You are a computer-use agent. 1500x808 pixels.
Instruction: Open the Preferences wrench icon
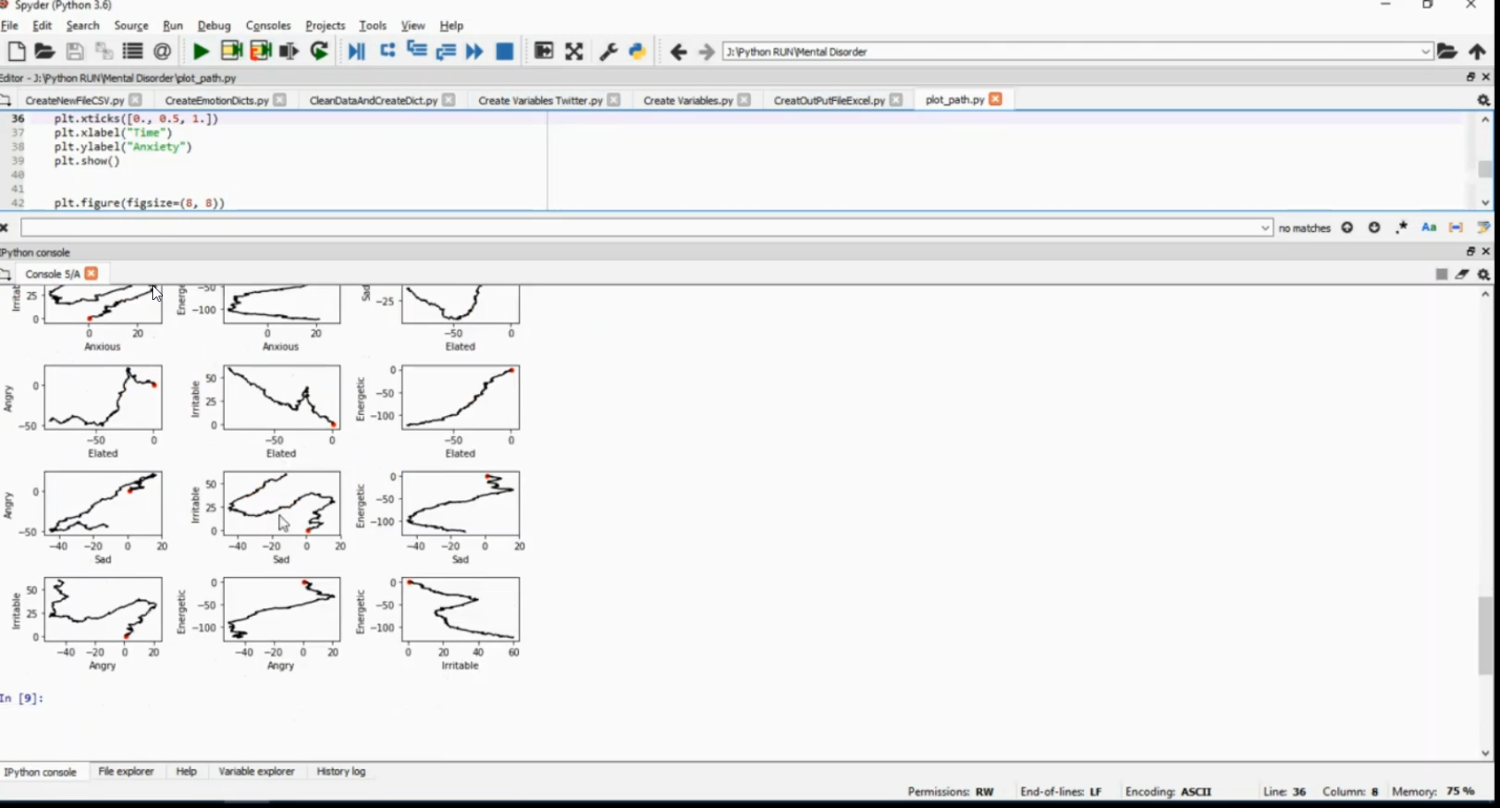pos(608,52)
